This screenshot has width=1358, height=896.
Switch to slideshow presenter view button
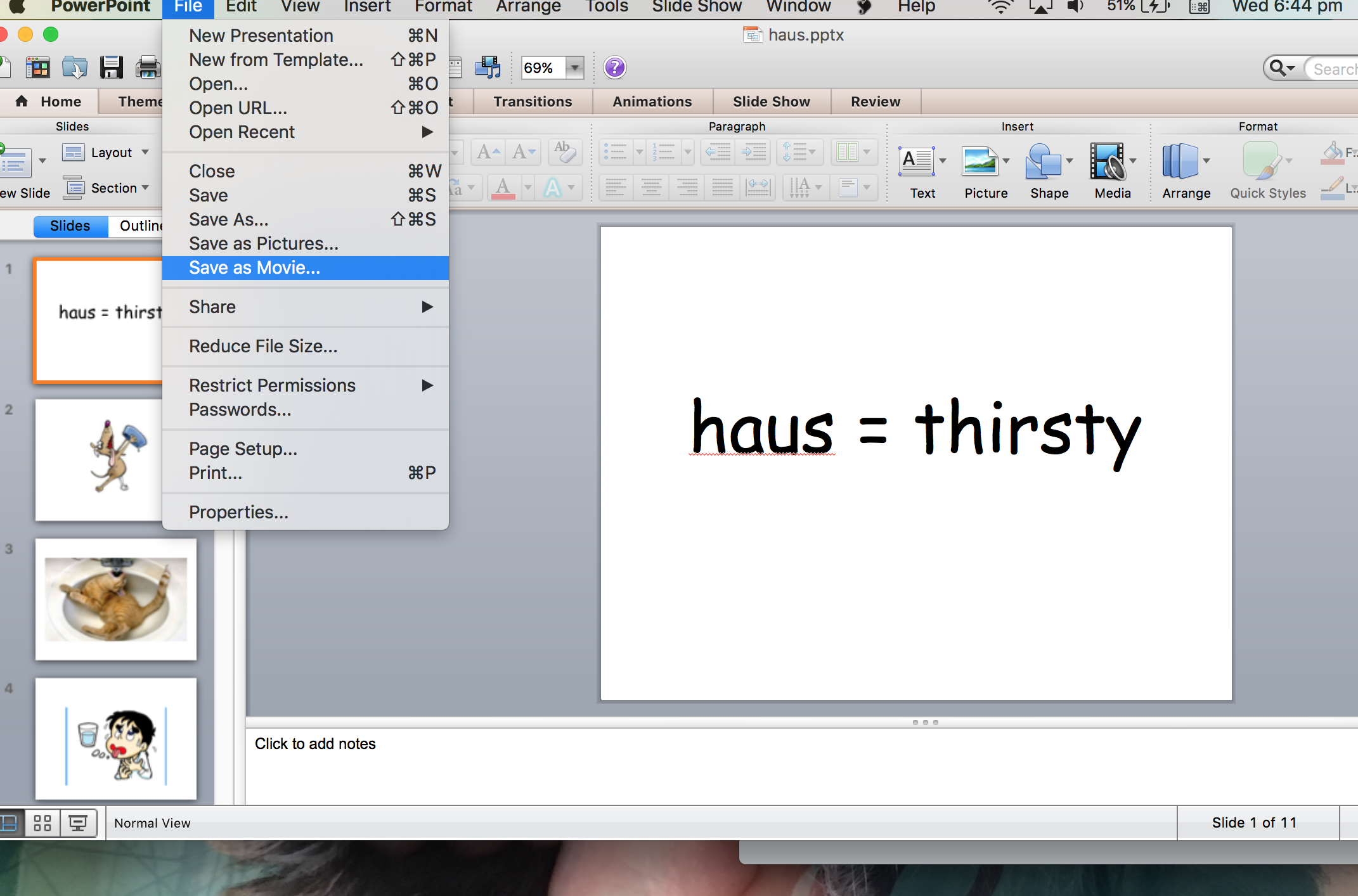pos(78,823)
